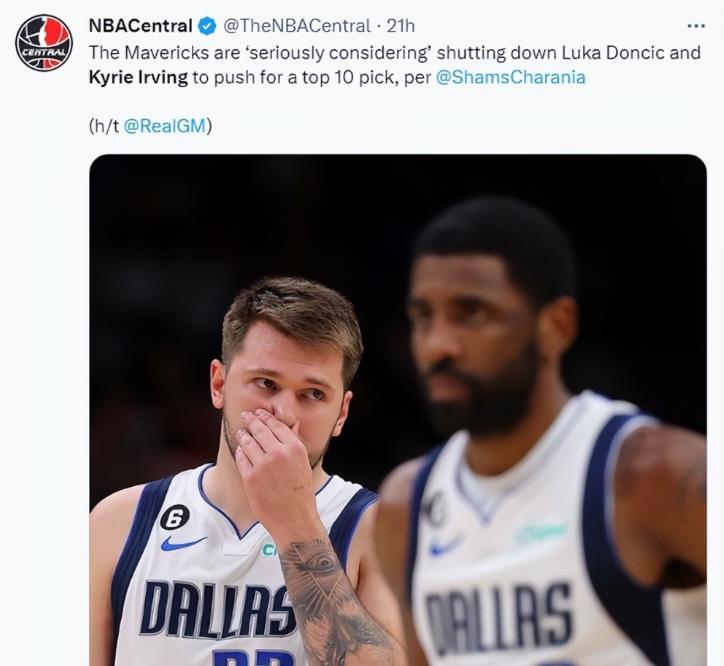
Task: Click the blue verified badge
Action: click(207, 26)
